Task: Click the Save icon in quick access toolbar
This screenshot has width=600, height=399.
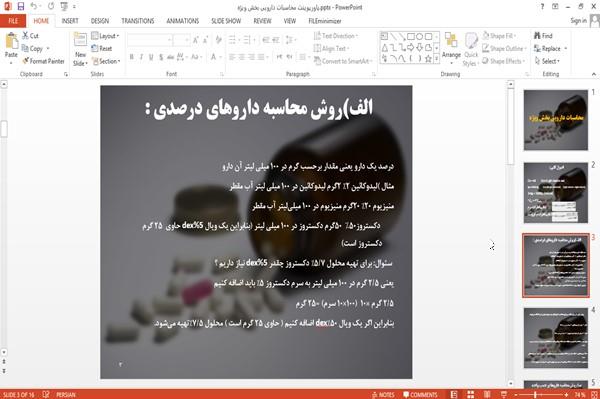Action: (21, 6)
